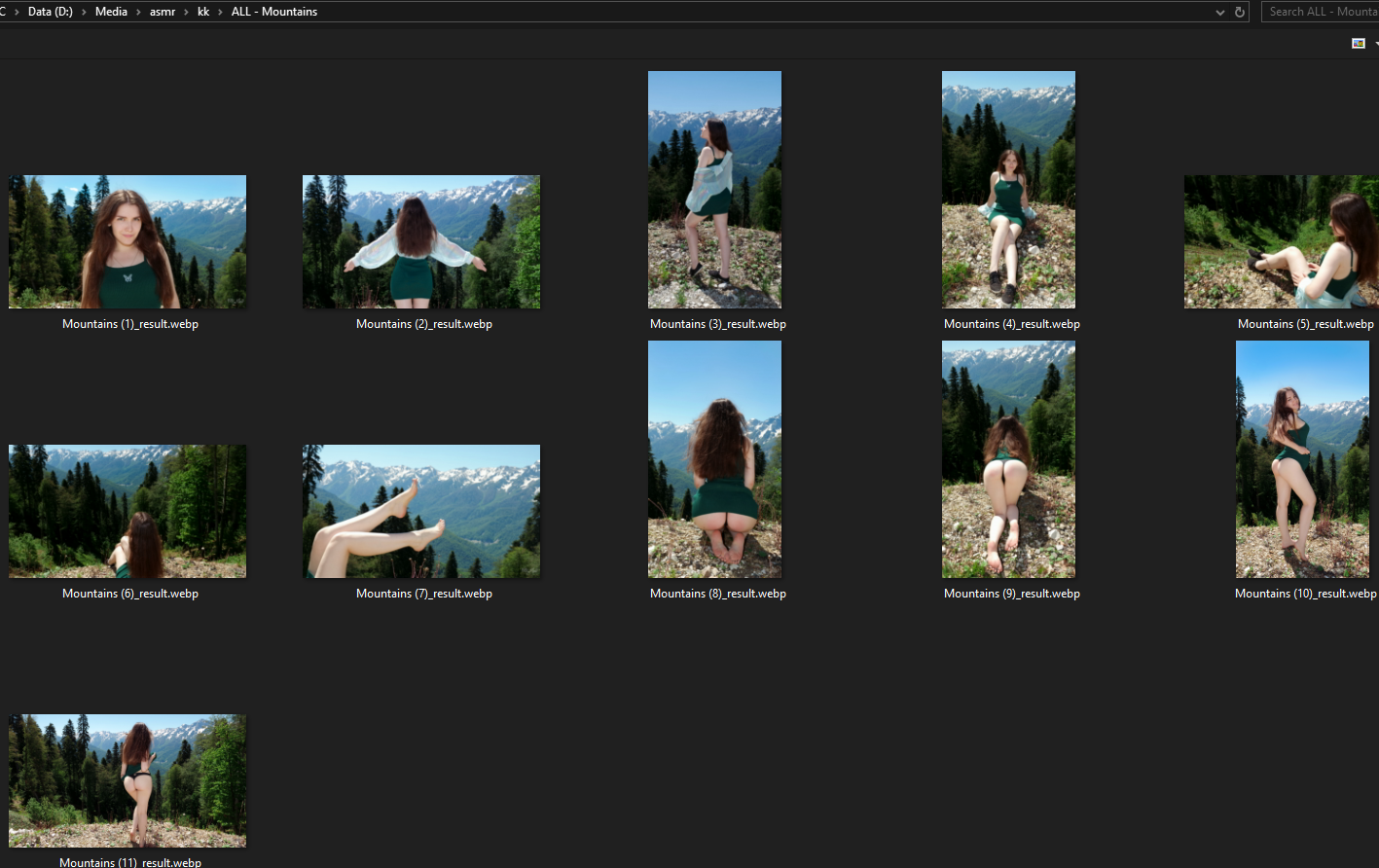Screen dimensions: 1379x868
Task: Expand the chevron before Data (D:)
Action: (17, 12)
